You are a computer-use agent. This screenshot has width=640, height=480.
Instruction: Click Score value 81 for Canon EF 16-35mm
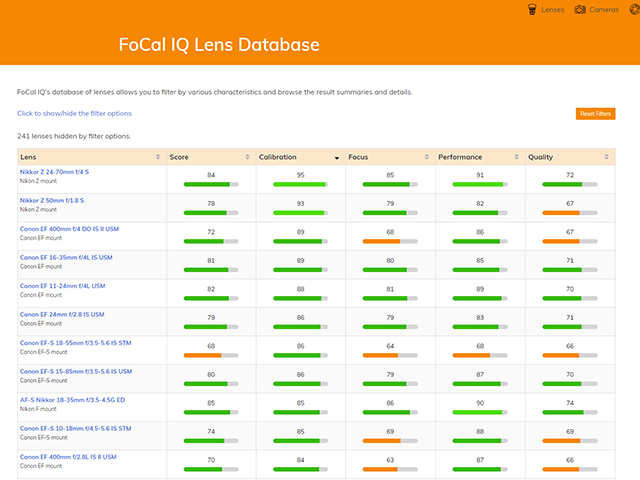tap(211, 261)
